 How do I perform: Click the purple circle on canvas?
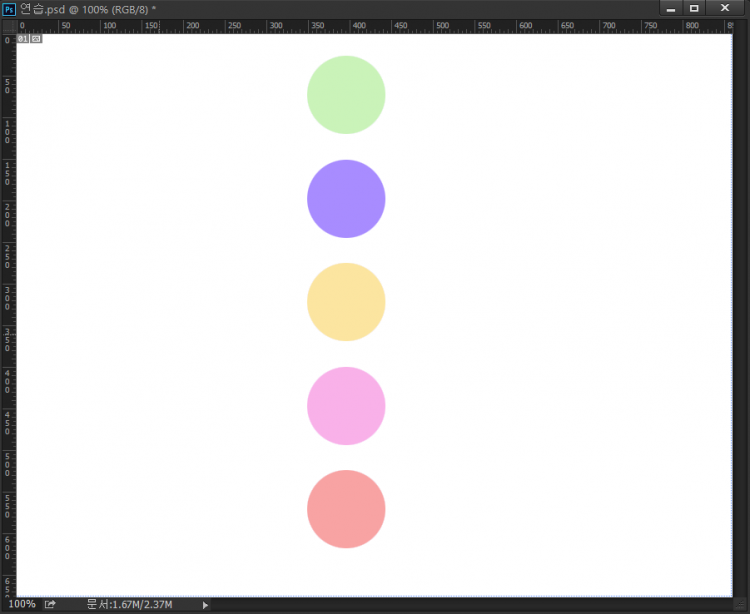click(346, 198)
